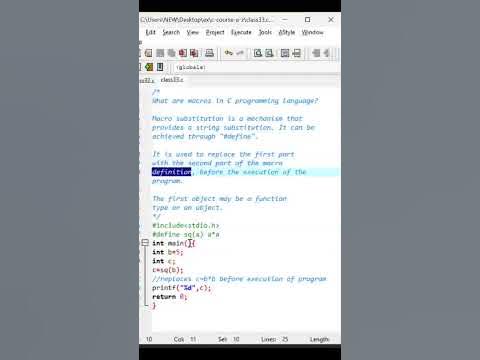Open the Project menu
The width and height of the screenshot is (480, 360).
point(215,32)
